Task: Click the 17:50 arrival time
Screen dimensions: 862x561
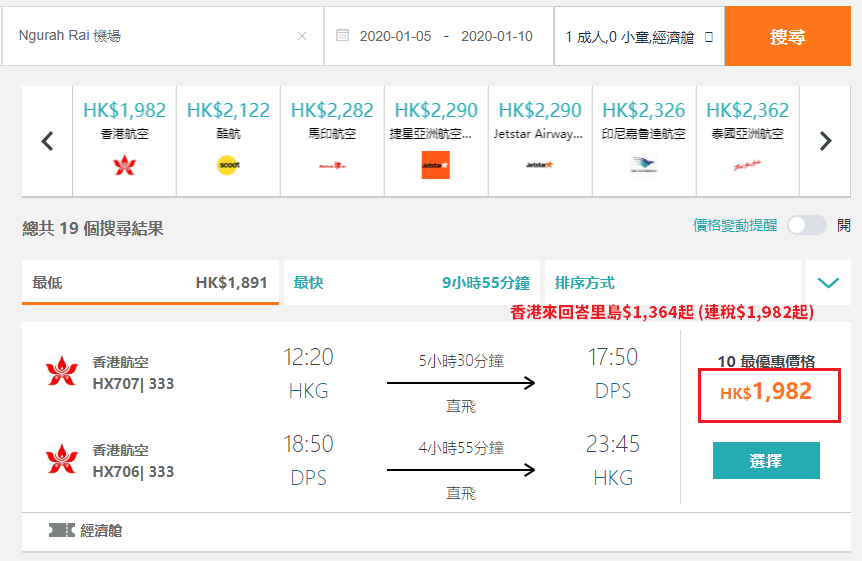Action: click(613, 358)
